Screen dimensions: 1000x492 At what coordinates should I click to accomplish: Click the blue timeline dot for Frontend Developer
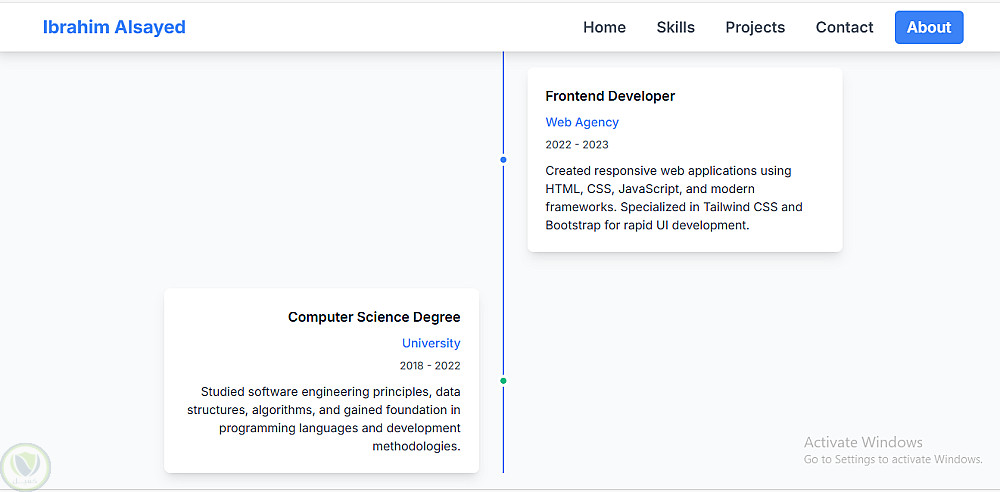coord(503,160)
